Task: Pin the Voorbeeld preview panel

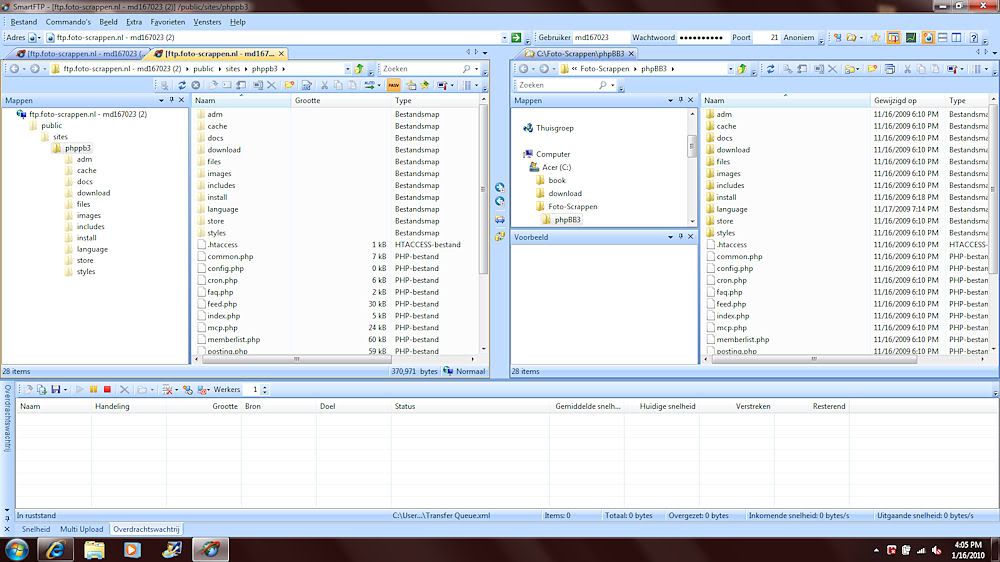Action: click(680, 237)
